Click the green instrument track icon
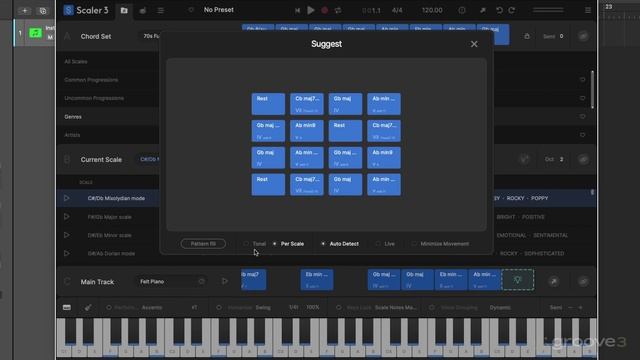 click(x=36, y=33)
